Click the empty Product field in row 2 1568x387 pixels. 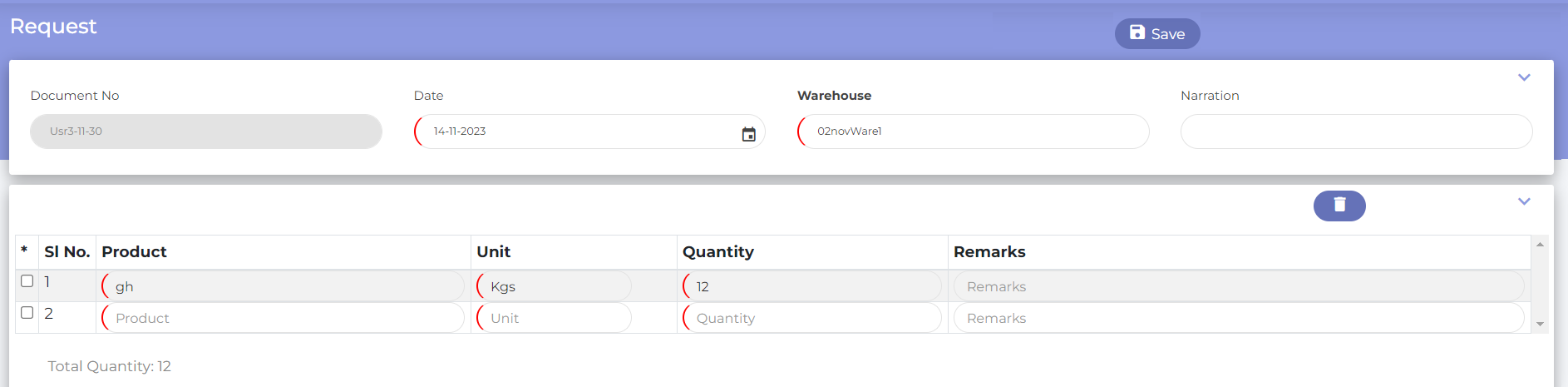pyautogui.click(x=283, y=318)
